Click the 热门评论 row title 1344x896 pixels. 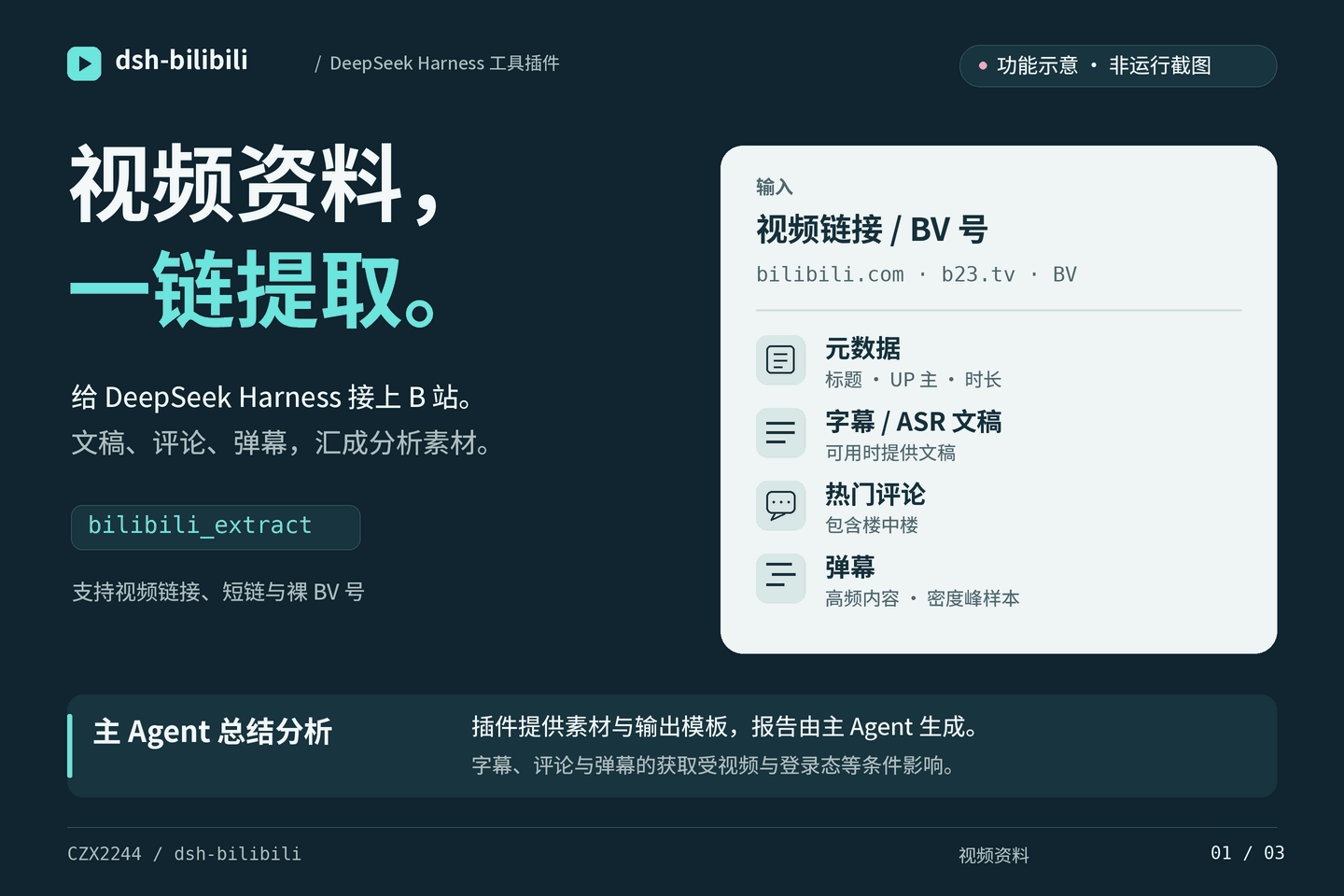coord(875,495)
